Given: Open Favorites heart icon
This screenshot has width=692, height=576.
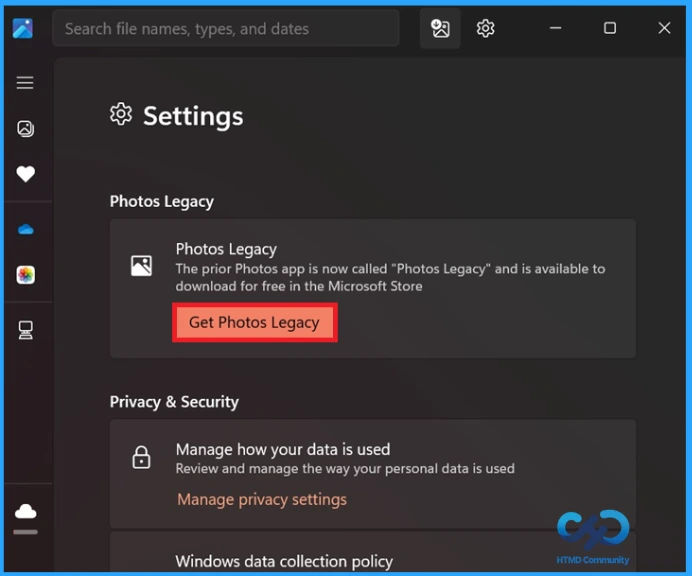Looking at the screenshot, I should point(26,174).
